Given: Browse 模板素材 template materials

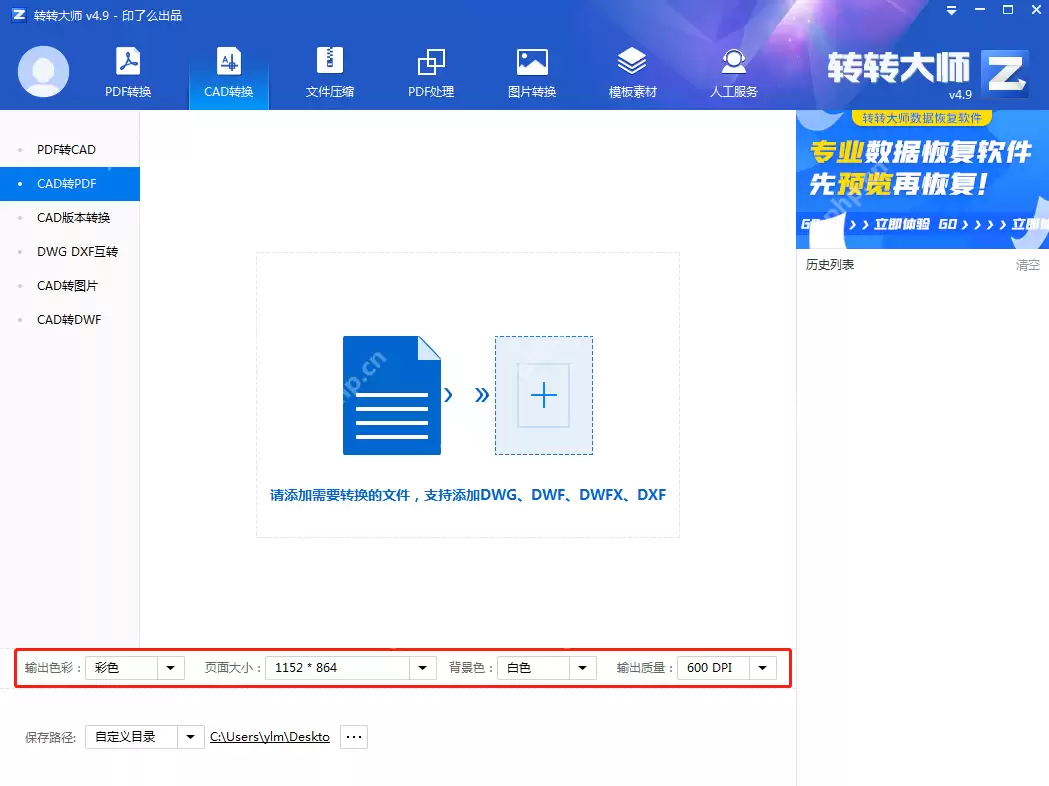Looking at the screenshot, I should 632,71.
